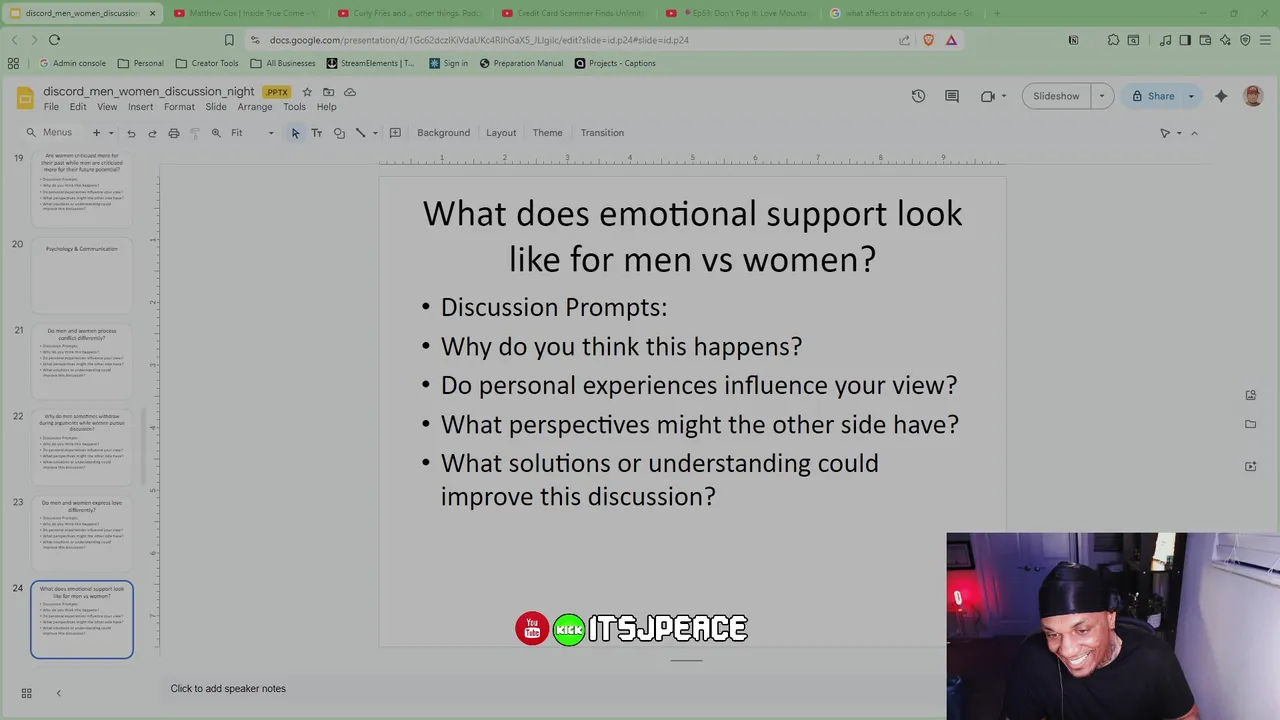1280x720 pixels.
Task: Click the zoom magnifier tool icon
Action: click(216, 133)
